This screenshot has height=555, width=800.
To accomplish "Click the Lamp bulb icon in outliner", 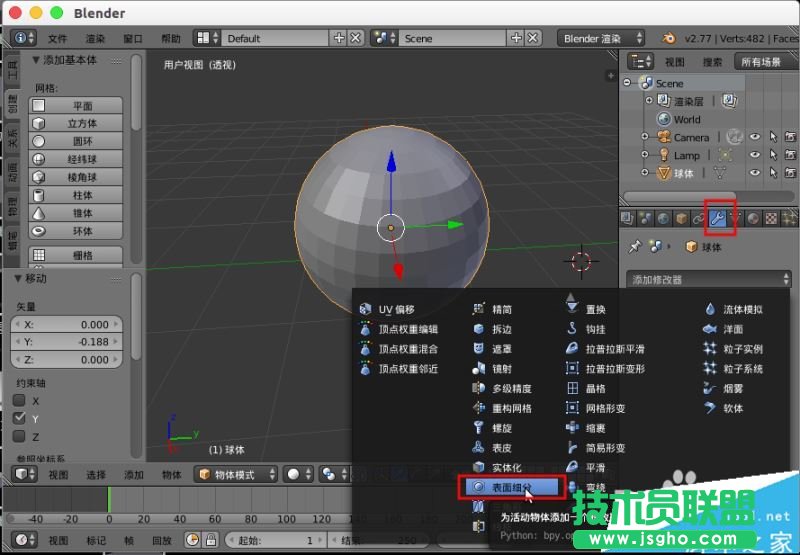I will tap(664, 155).
